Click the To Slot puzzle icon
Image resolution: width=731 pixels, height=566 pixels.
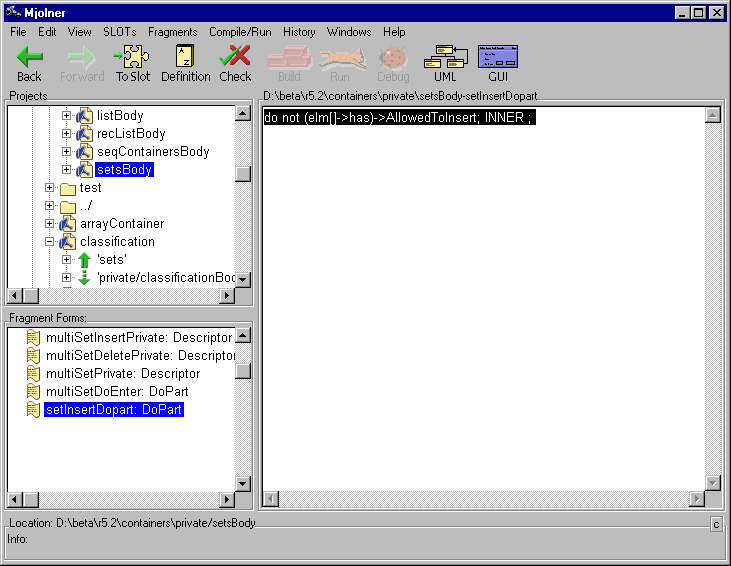tap(132, 57)
